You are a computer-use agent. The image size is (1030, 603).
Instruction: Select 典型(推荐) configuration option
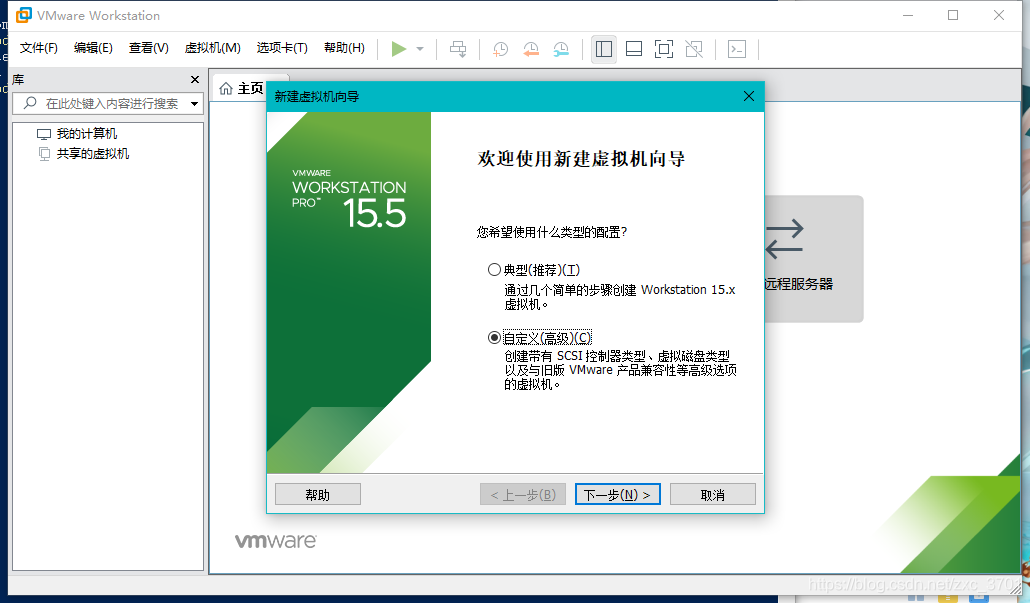494,268
